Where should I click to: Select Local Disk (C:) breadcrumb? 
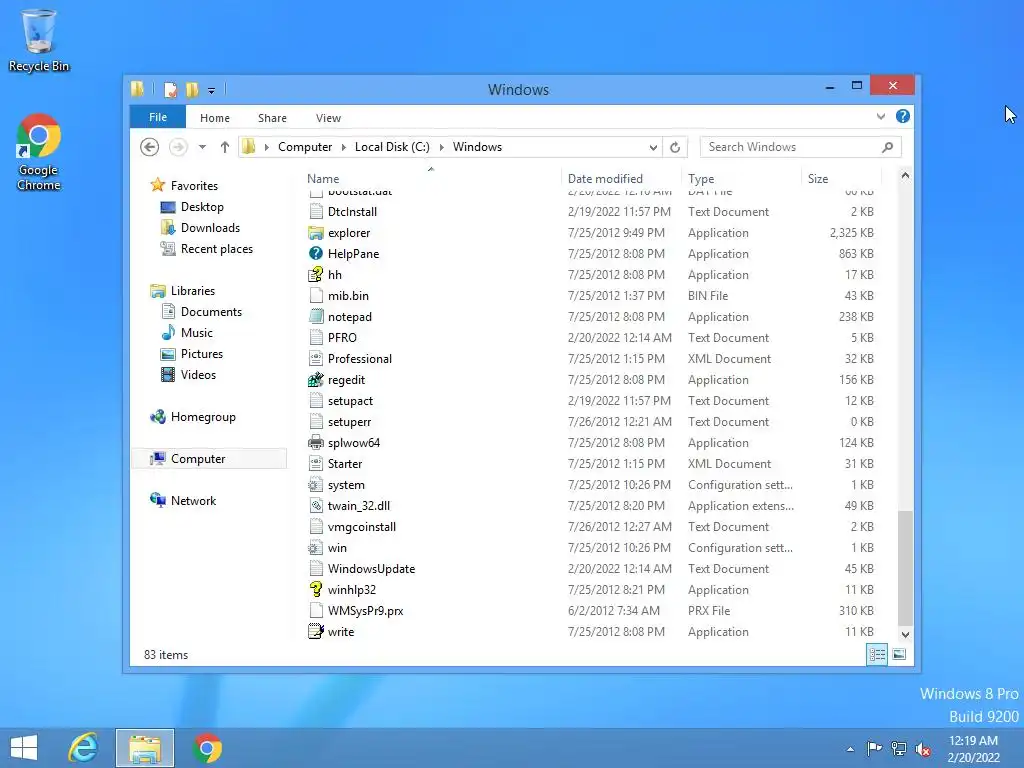[392, 147]
